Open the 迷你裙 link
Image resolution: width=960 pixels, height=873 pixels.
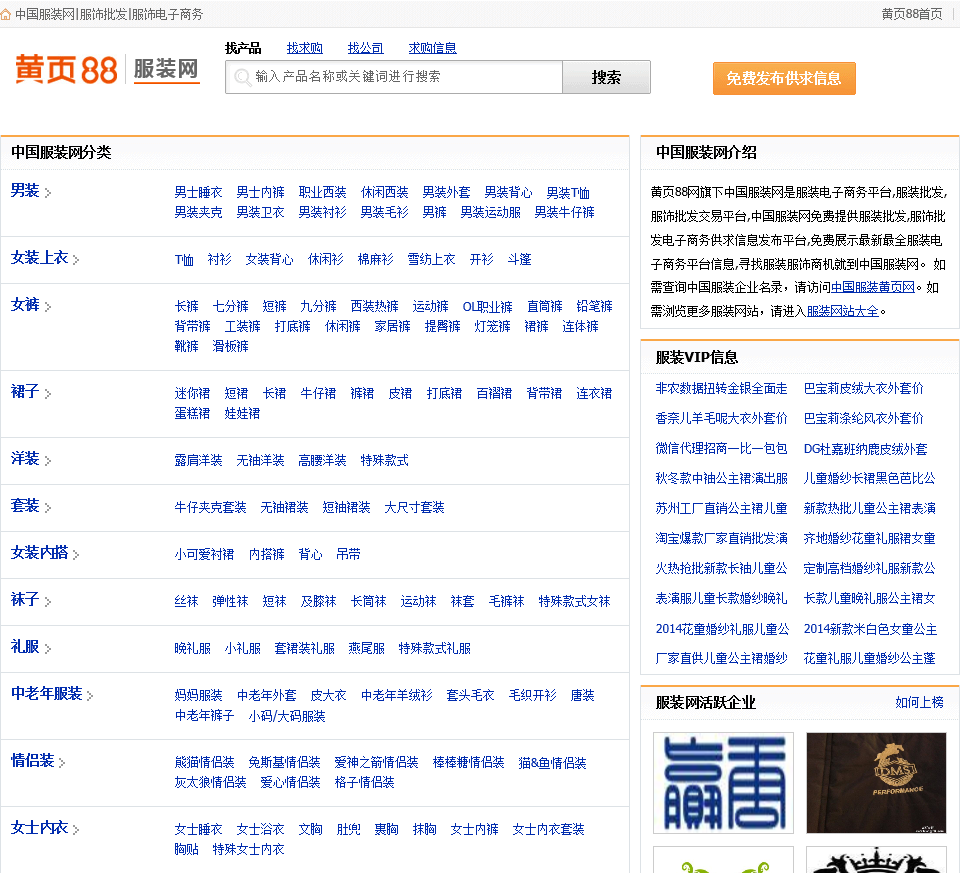pyautogui.click(x=192, y=393)
